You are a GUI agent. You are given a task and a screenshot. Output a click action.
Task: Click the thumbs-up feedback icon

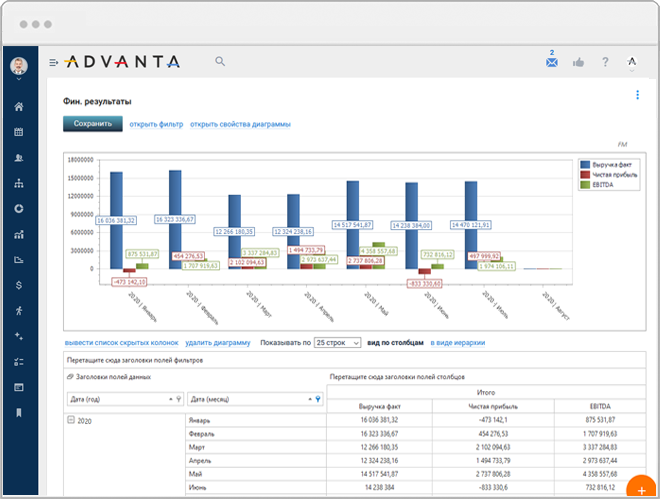[x=578, y=62]
